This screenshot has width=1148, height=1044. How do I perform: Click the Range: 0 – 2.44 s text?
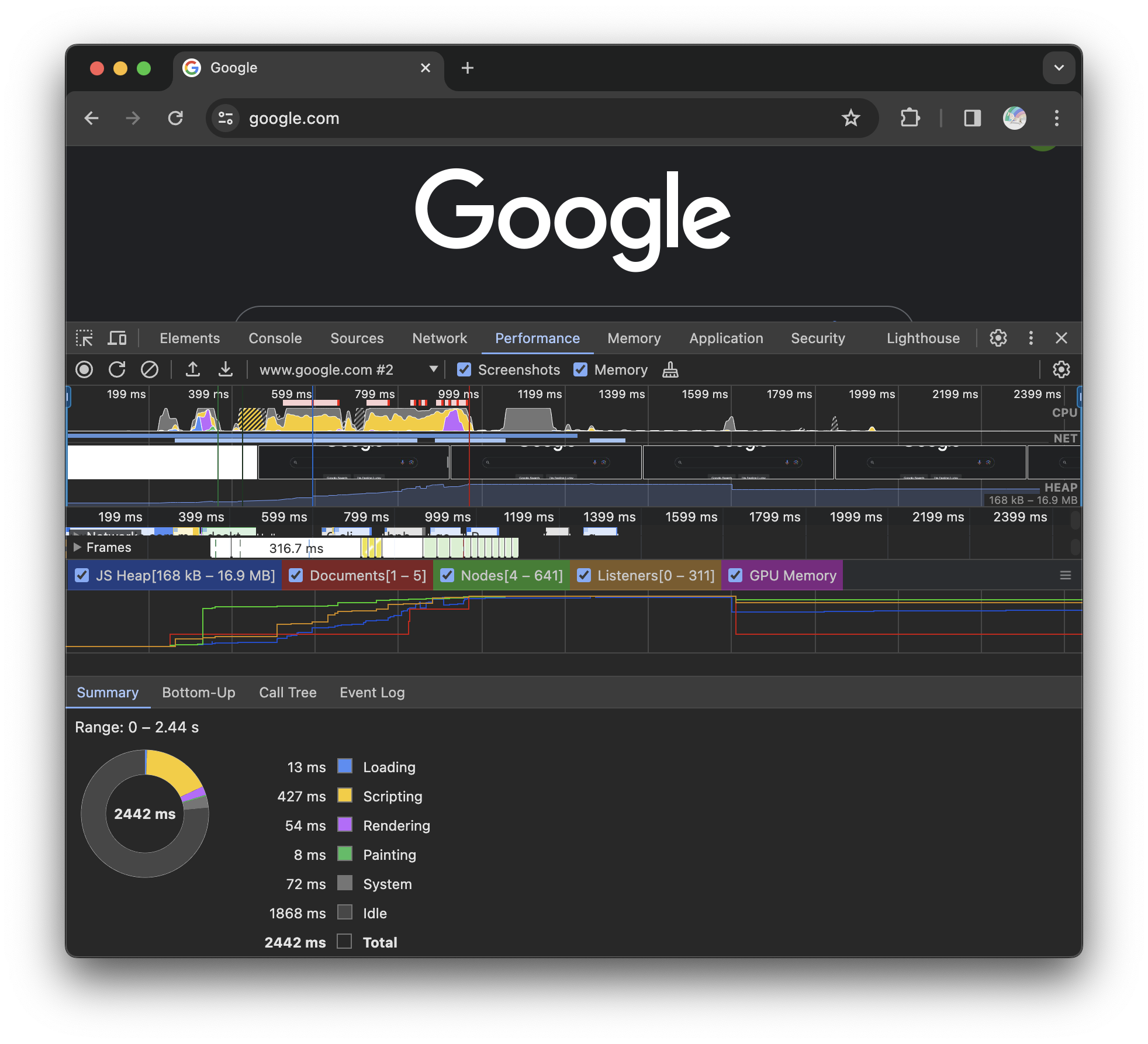click(x=137, y=727)
